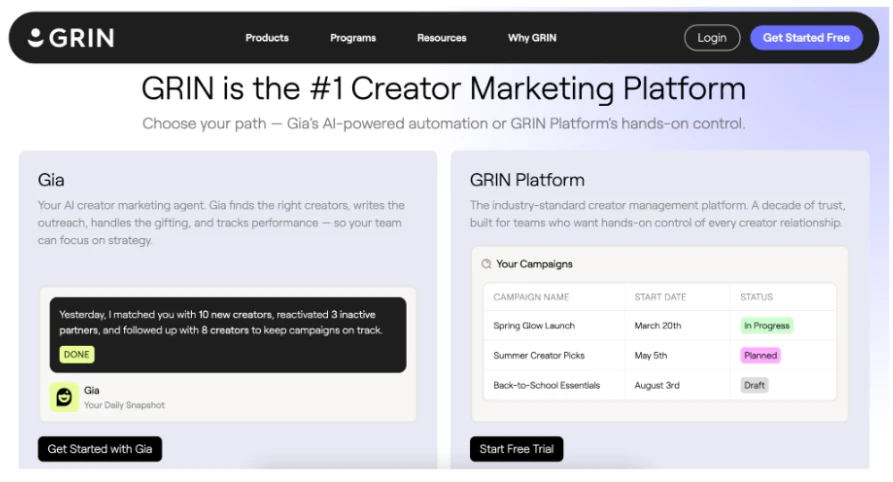
Task: Open the Products menu
Action: pos(267,38)
